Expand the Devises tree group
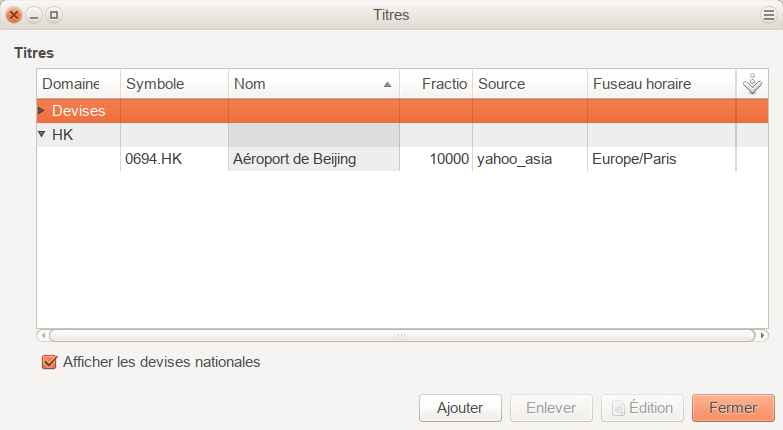 (42, 110)
